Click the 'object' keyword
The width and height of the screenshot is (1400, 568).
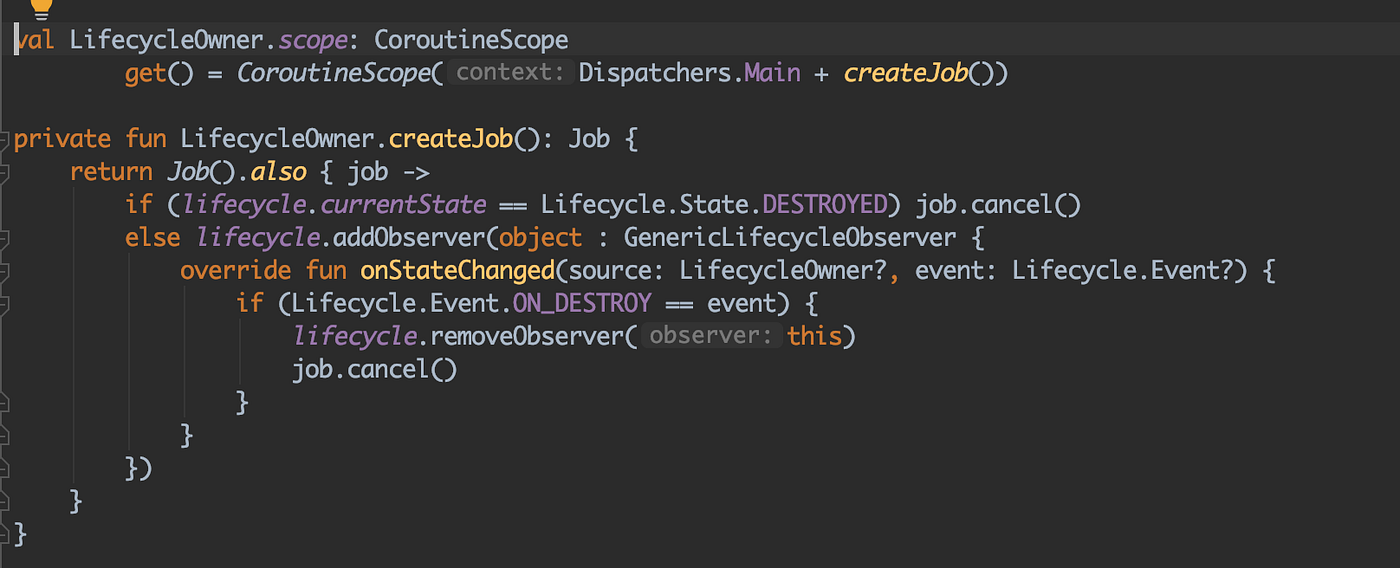click(x=540, y=238)
